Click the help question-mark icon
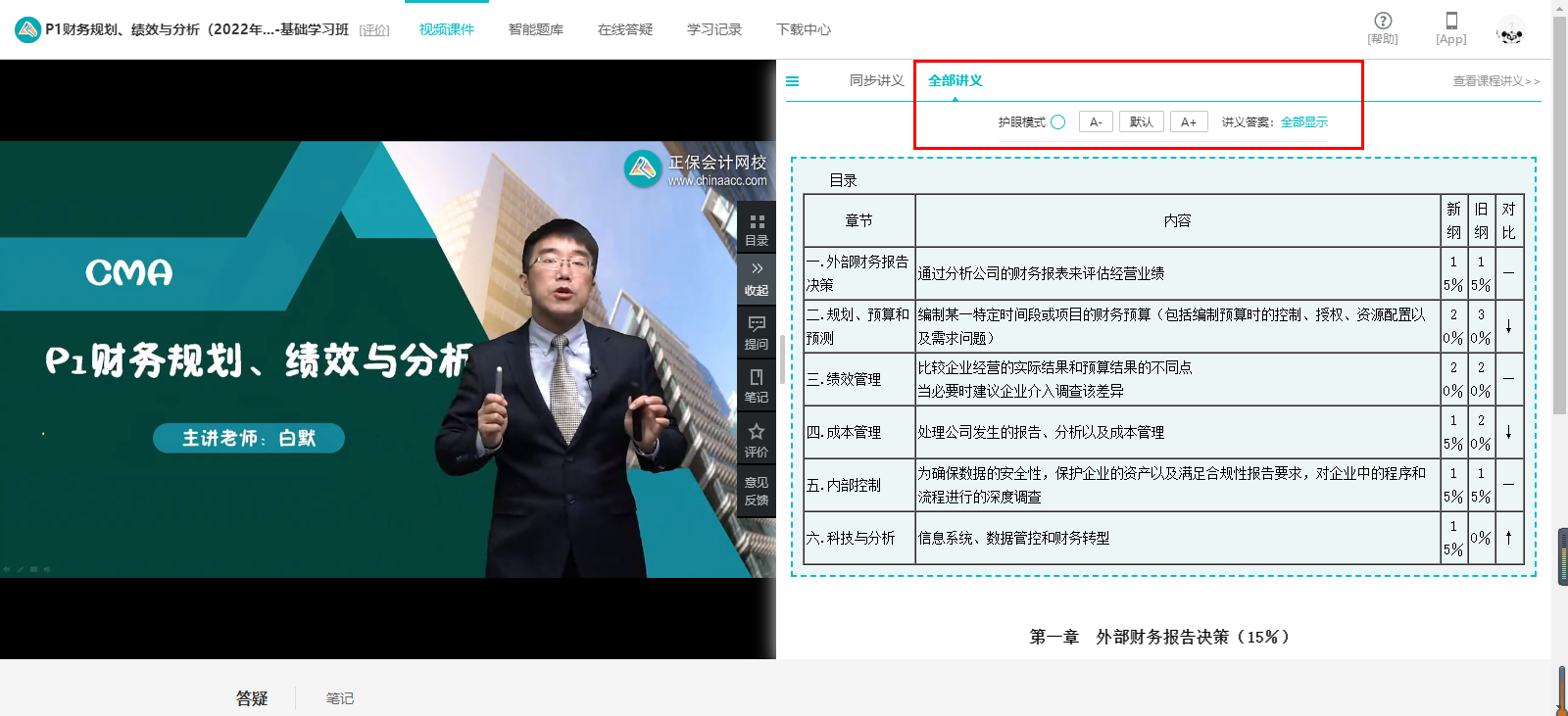 pyautogui.click(x=1383, y=21)
